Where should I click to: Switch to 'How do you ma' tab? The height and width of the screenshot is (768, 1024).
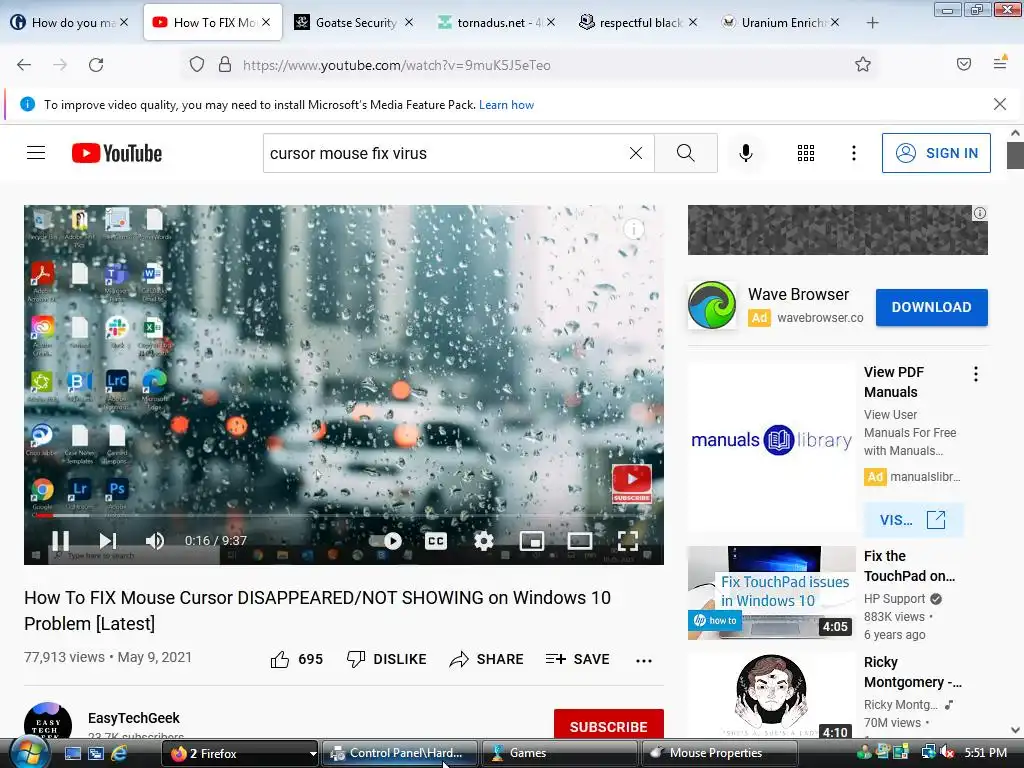click(70, 23)
